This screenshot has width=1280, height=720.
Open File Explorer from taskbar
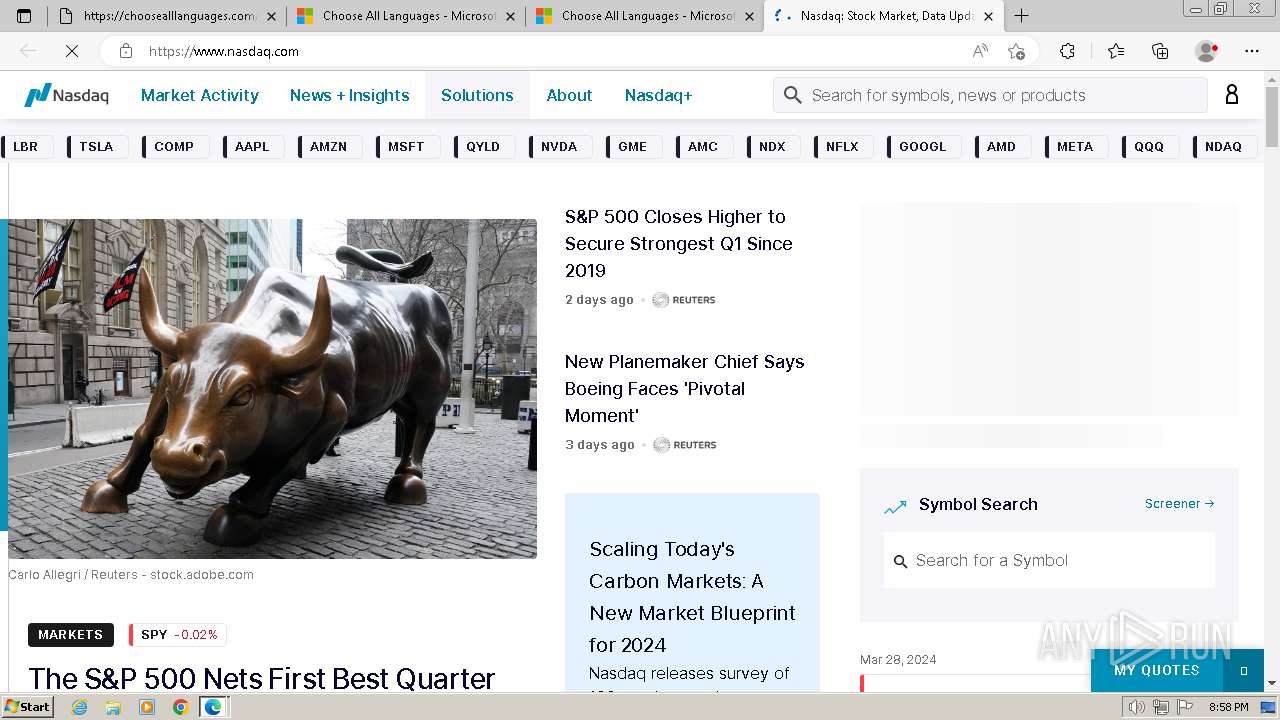pos(113,707)
